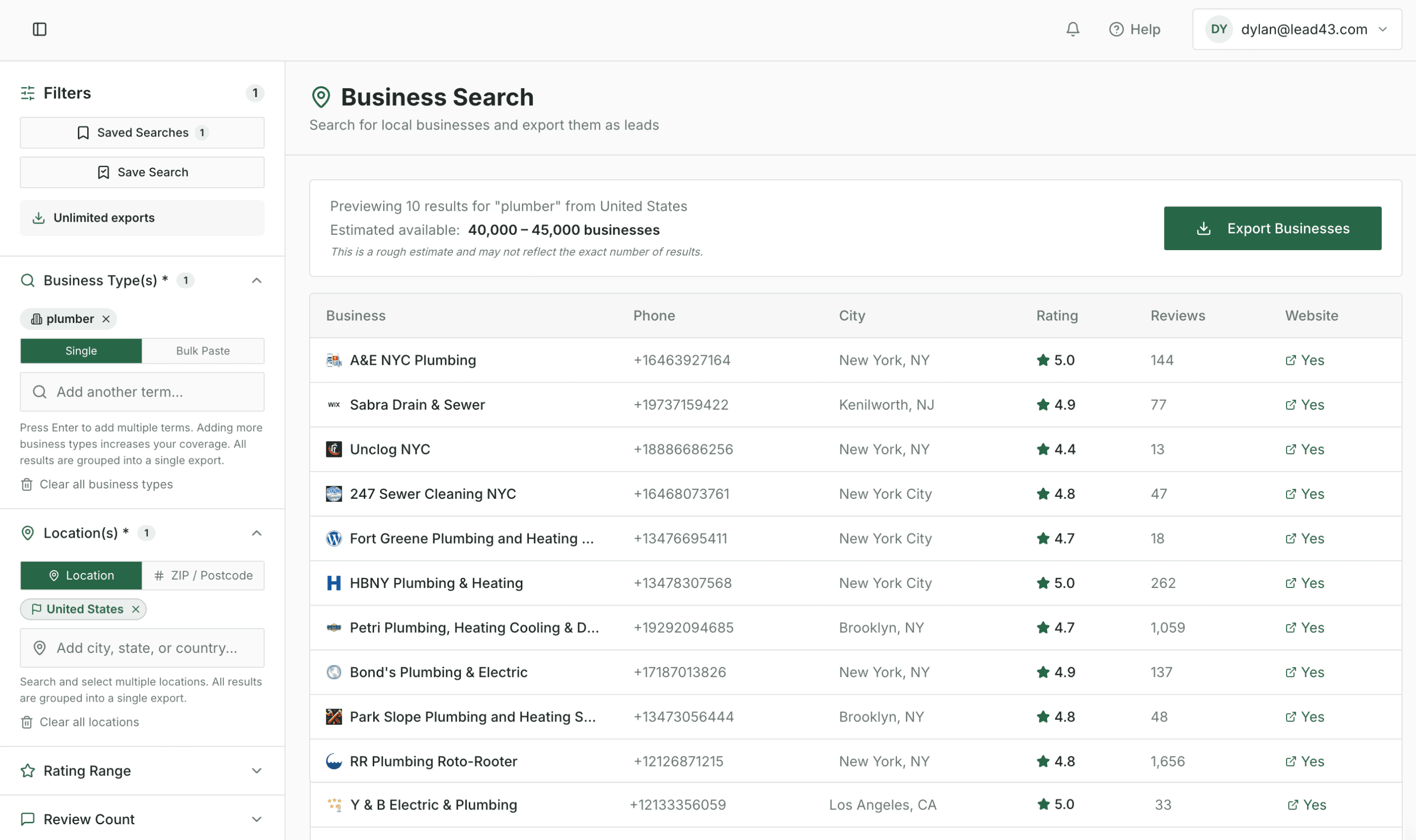The height and width of the screenshot is (840, 1416).
Task: Select the Location input mode
Action: coord(80,575)
